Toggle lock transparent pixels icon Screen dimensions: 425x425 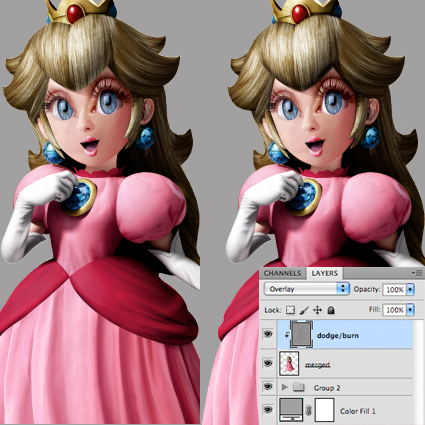tap(290, 310)
